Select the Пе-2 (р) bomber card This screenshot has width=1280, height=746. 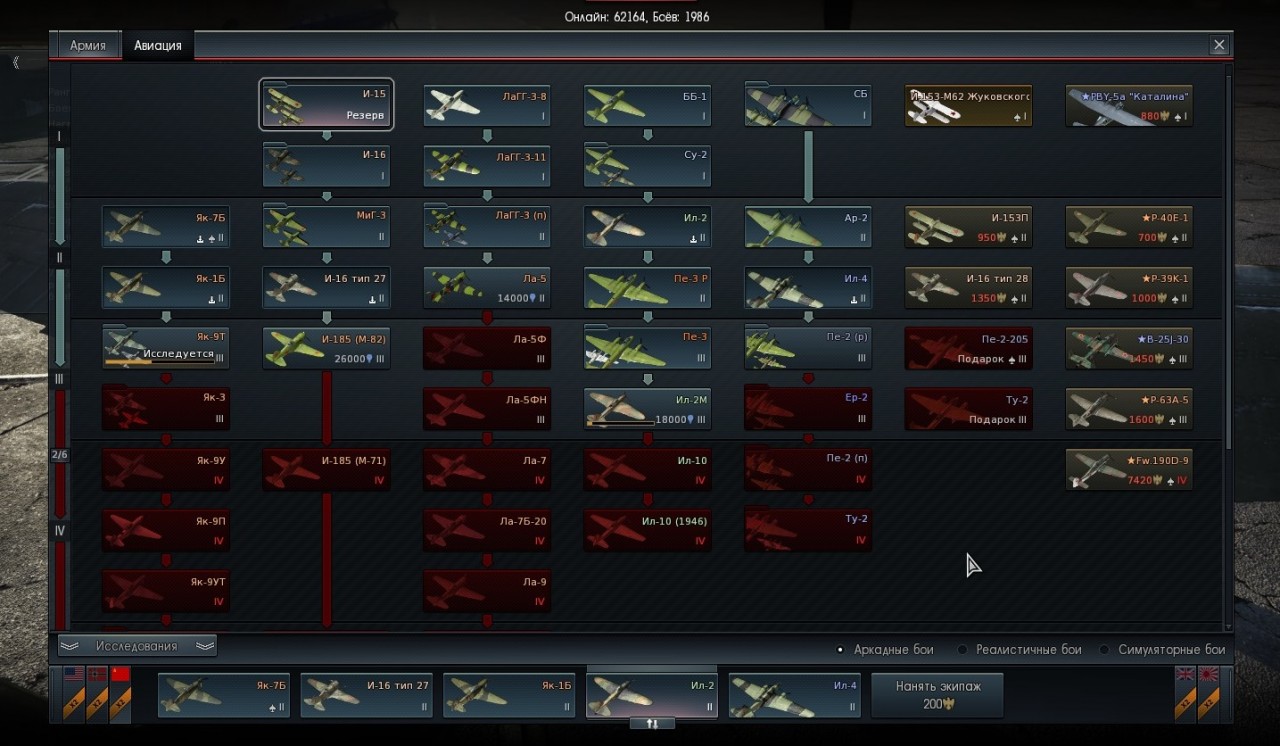808,348
